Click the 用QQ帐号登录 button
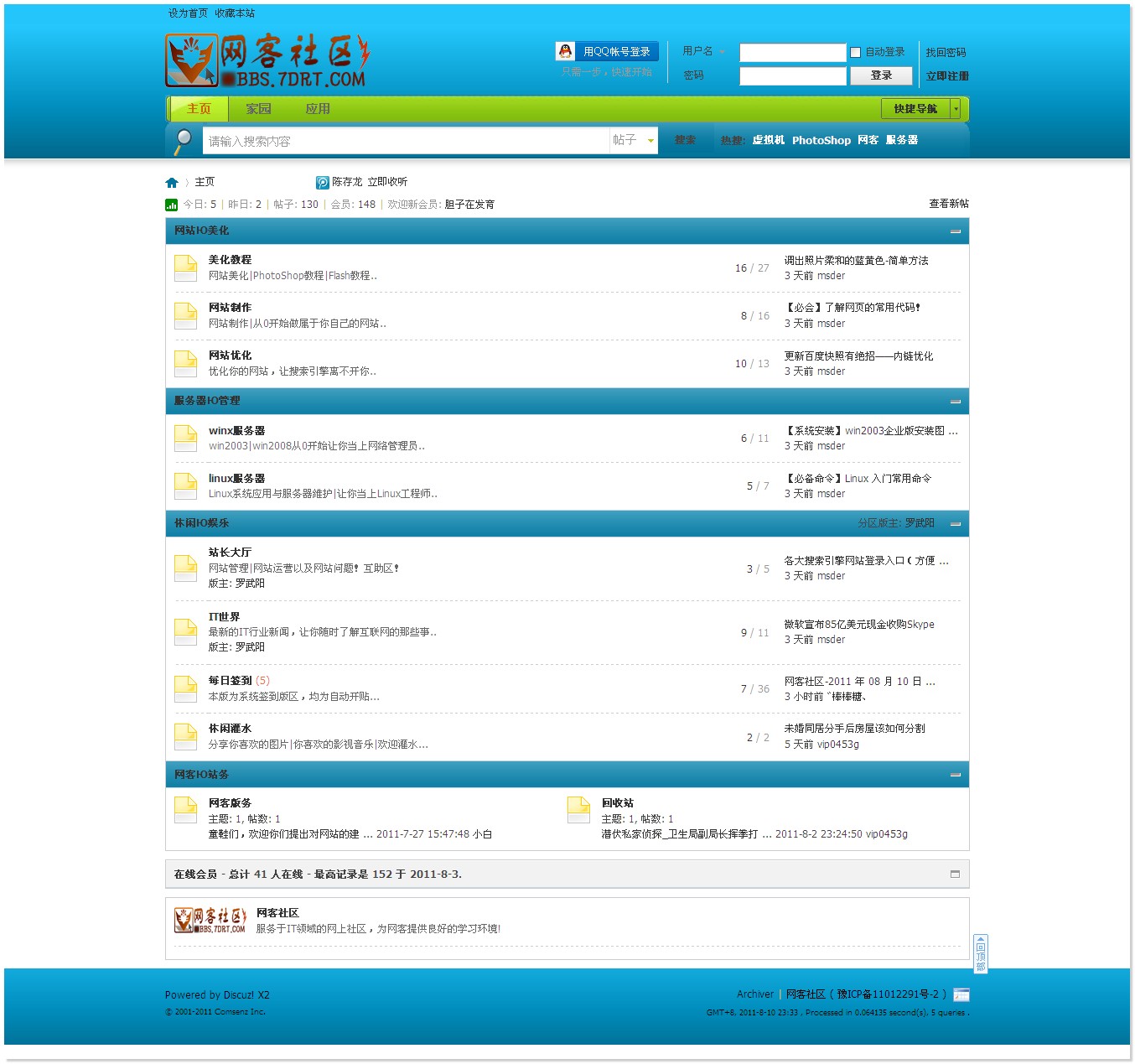The height and width of the screenshot is (1064, 1135). (607, 51)
